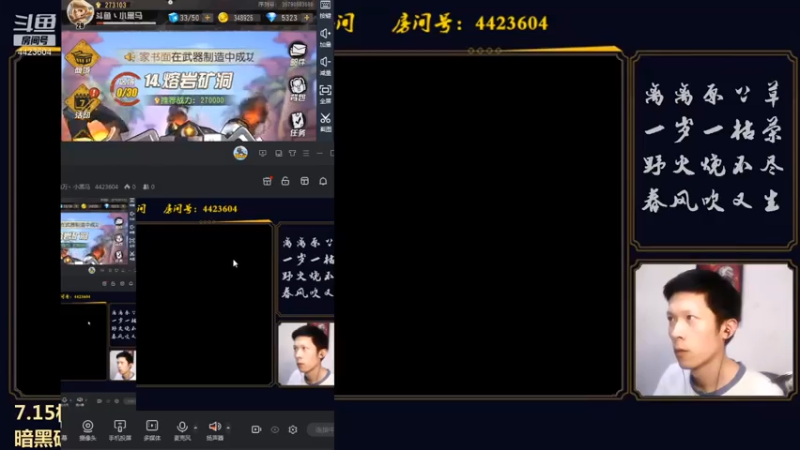Toggle the lock icon in the streaming toolbar
Screen dimensions: 800x450
285,181
